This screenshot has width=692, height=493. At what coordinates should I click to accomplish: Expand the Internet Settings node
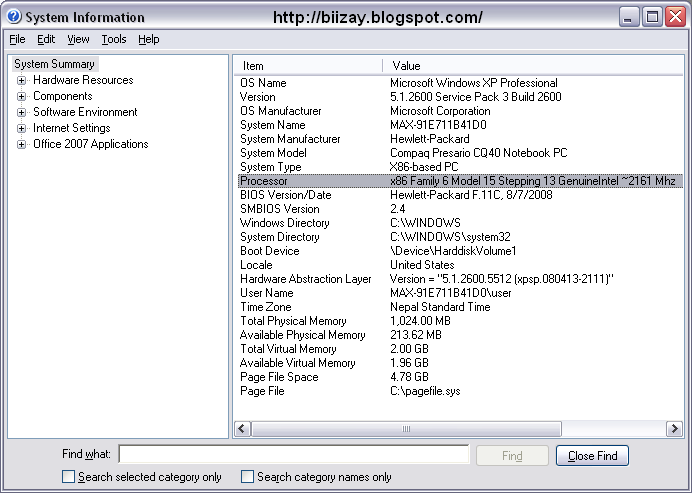click(21, 128)
